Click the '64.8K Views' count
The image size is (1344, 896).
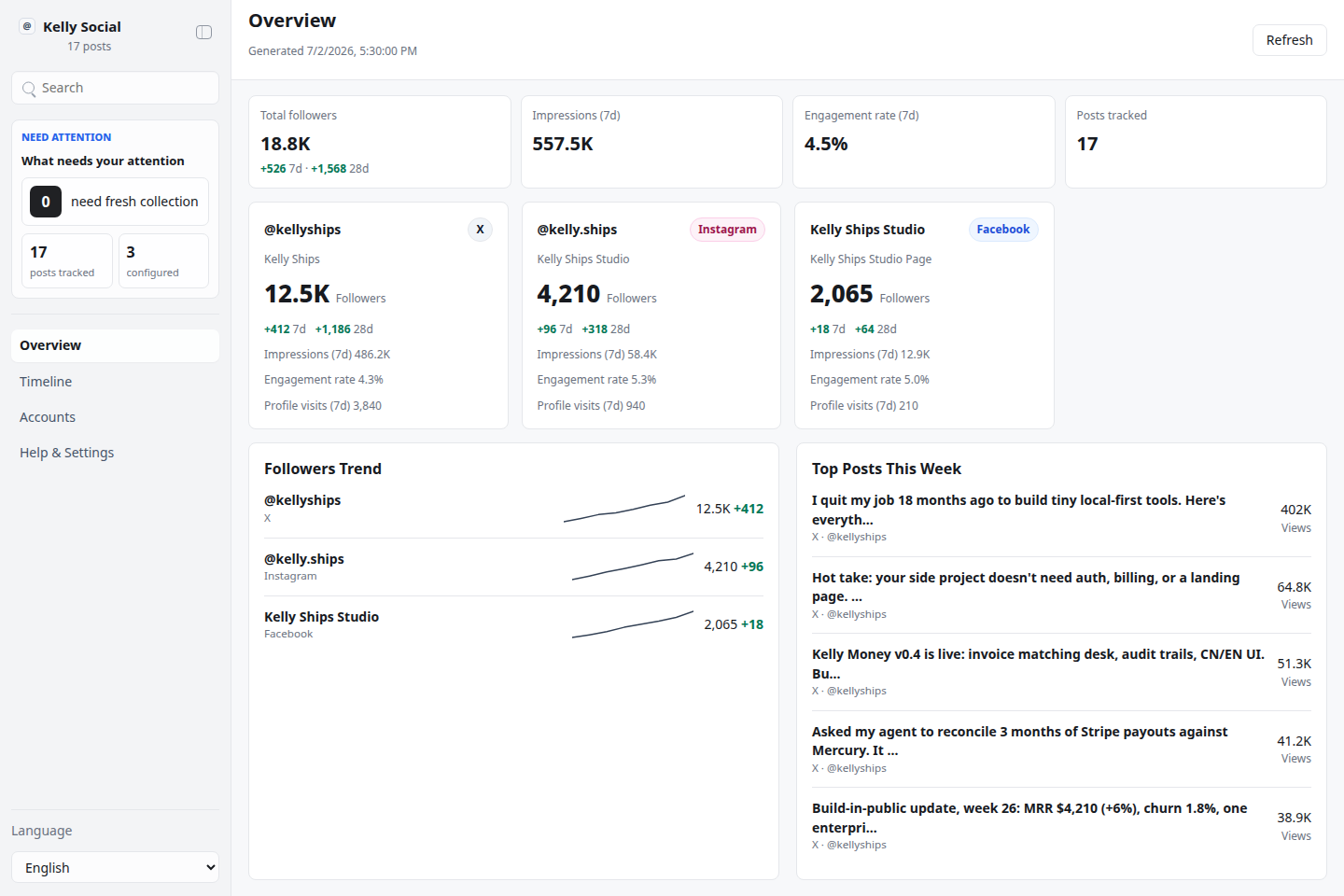tap(1295, 595)
